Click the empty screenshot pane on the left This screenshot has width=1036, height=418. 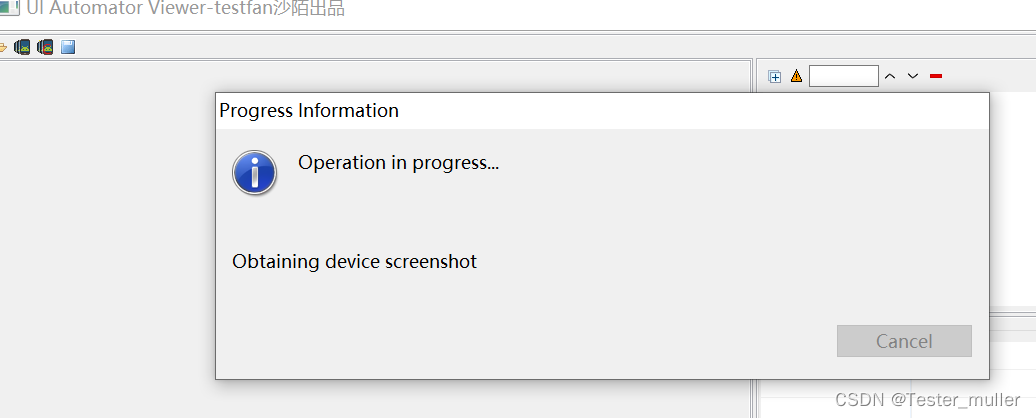click(108, 239)
